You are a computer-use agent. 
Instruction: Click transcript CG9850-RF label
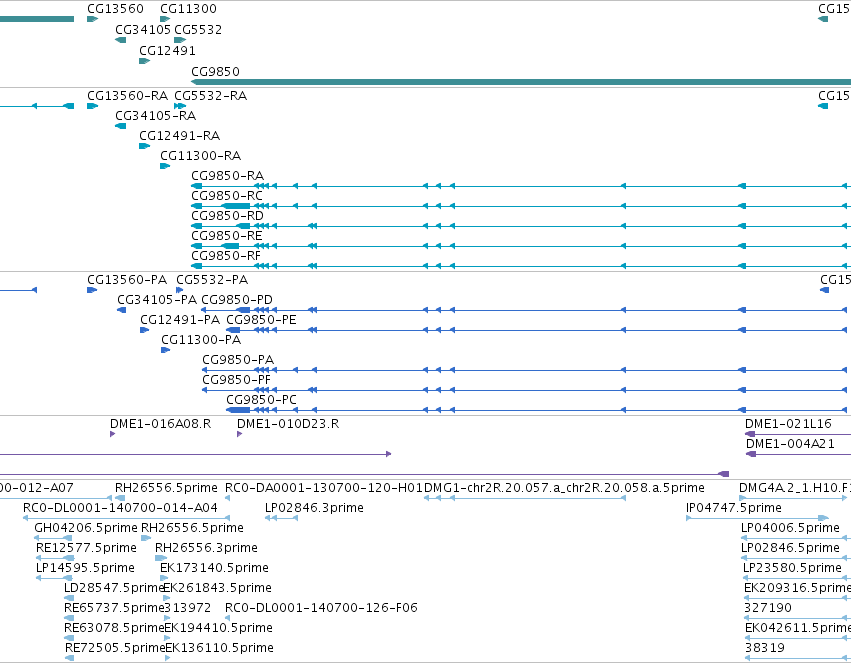(226, 257)
